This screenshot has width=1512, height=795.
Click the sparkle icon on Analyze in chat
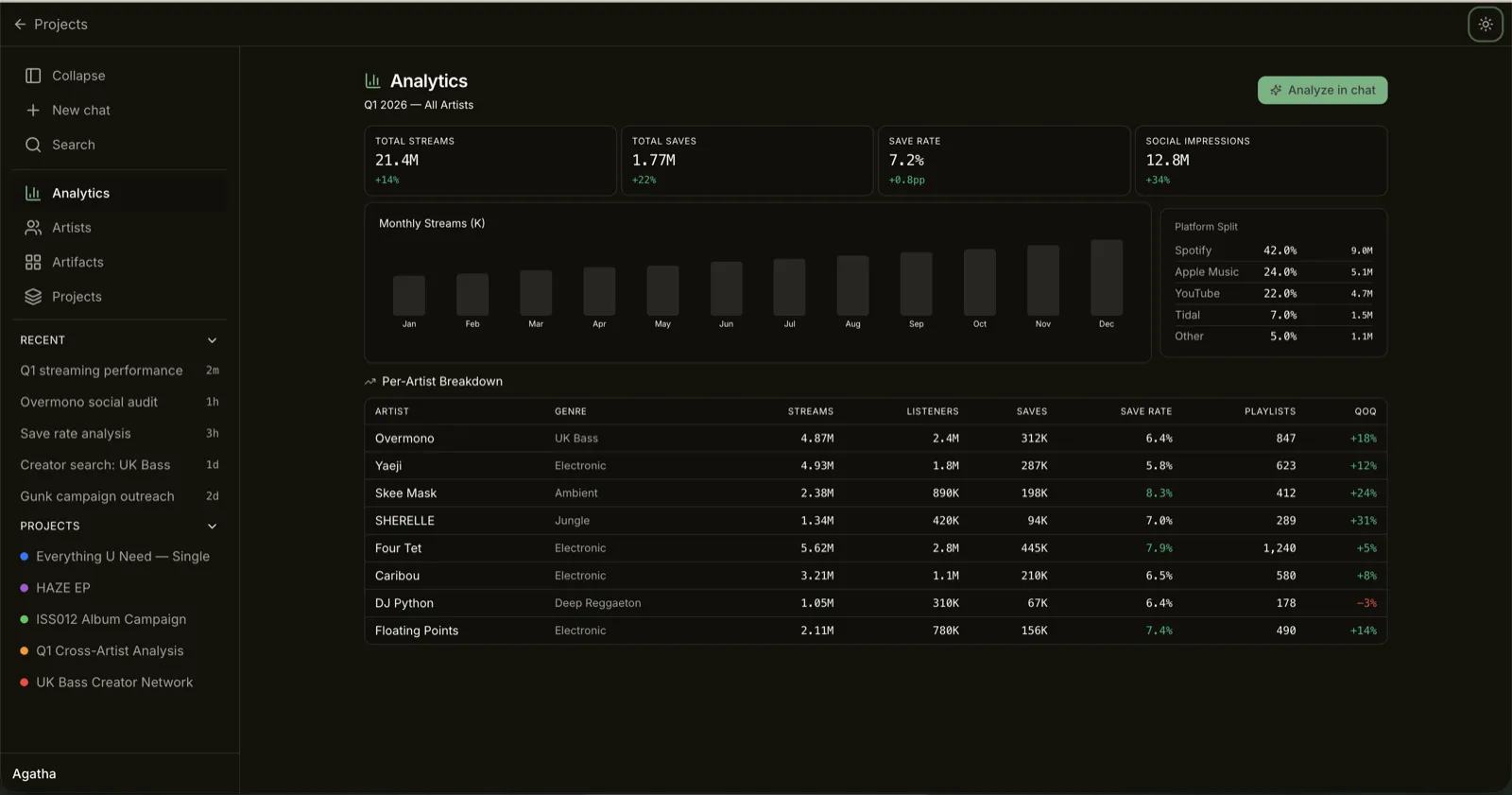1276,91
